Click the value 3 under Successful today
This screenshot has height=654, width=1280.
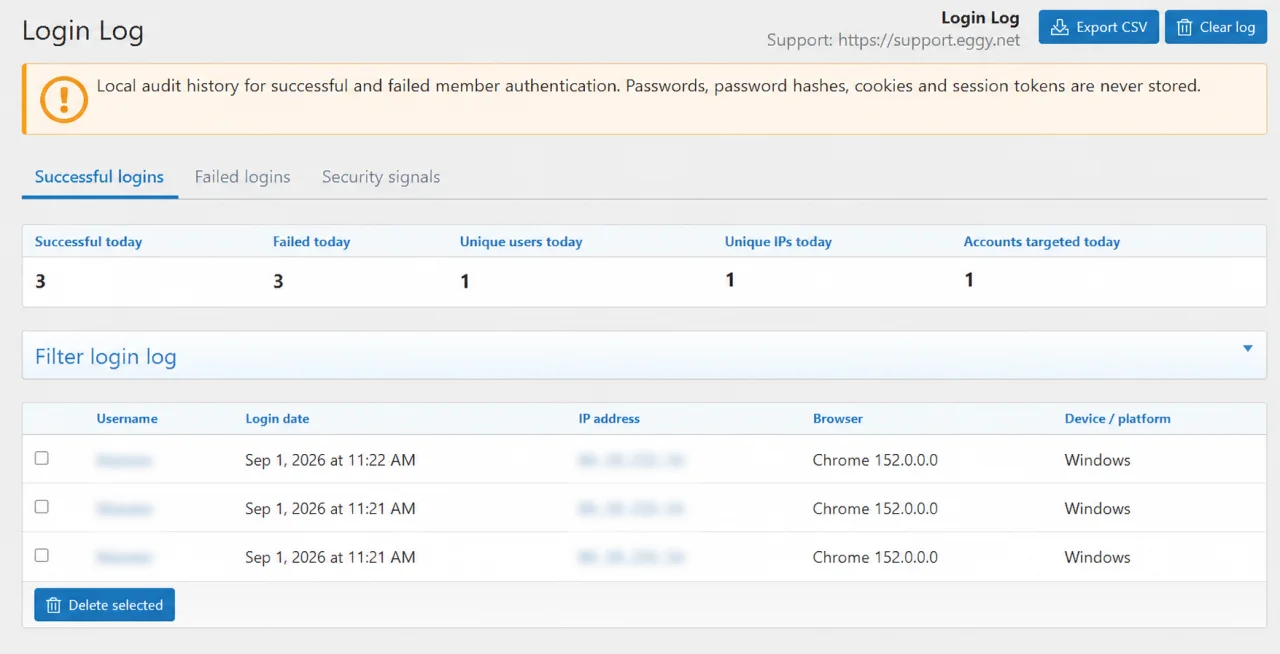[x=40, y=282]
